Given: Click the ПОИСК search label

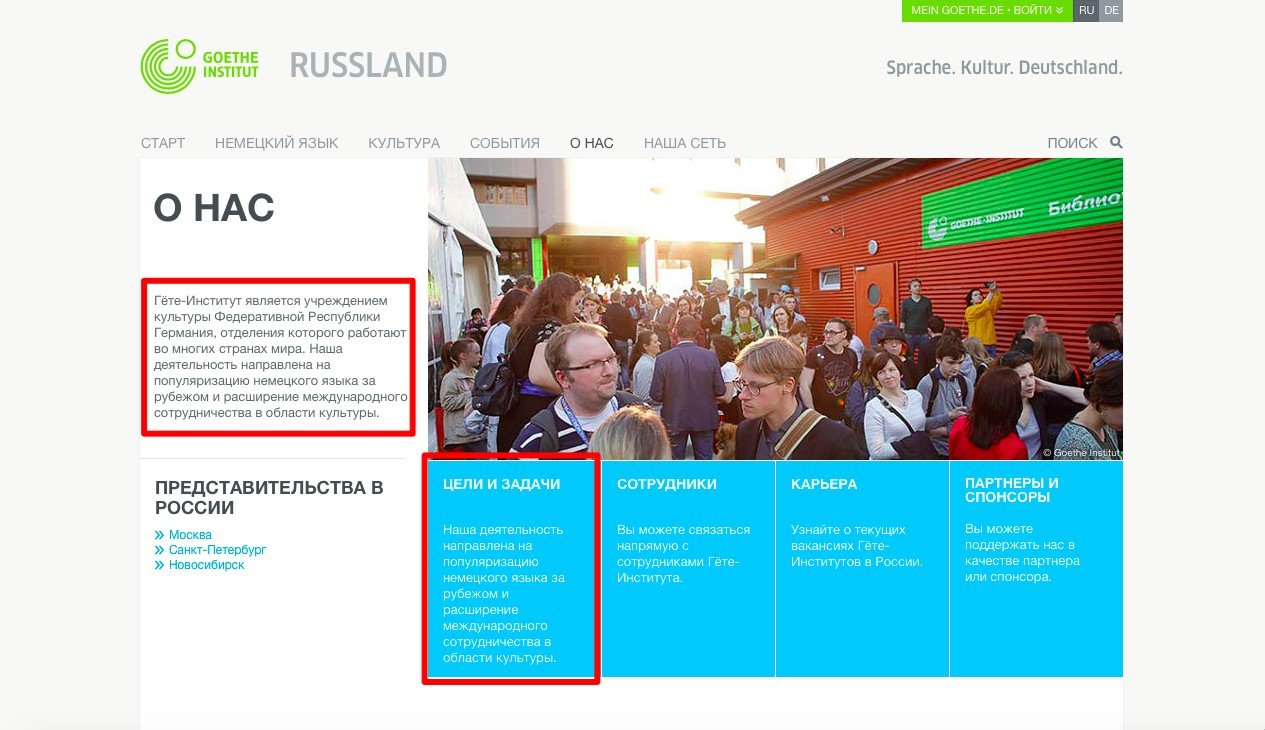Looking at the screenshot, I should click(1072, 143).
